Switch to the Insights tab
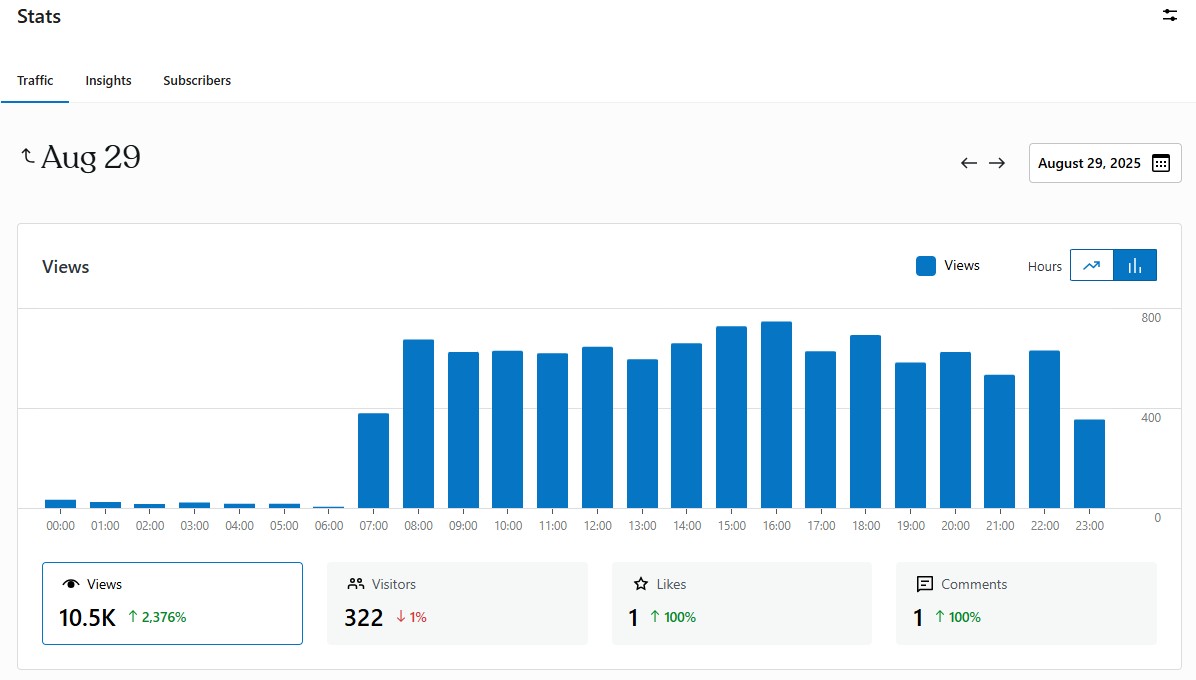Screen dimensions: 1196x680 [108, 80]
